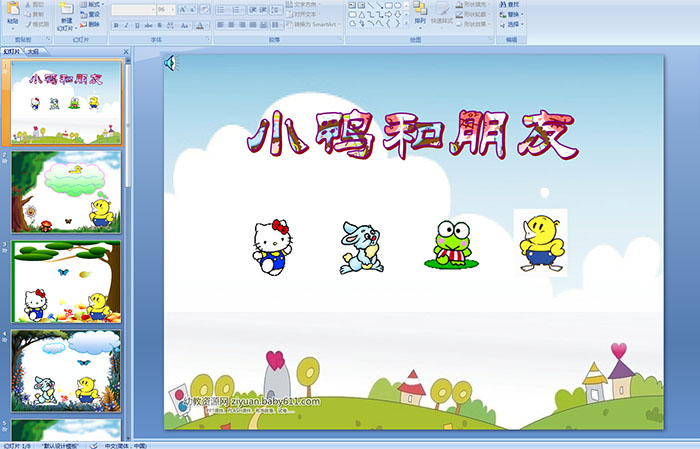Click the New Slide (新建幻灯片) icon

[x=67, y=10]
